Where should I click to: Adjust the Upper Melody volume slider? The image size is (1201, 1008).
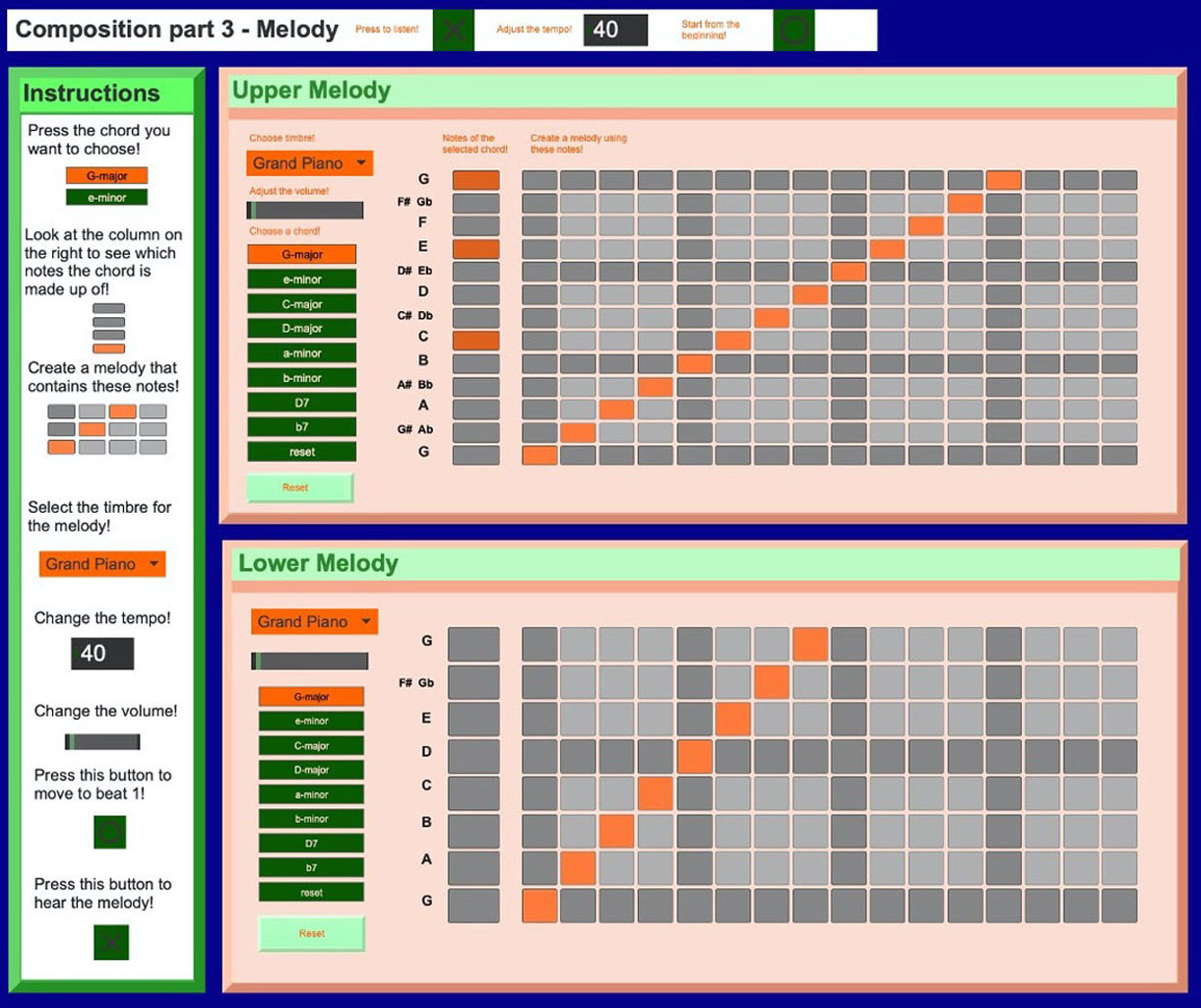(305, 211)
